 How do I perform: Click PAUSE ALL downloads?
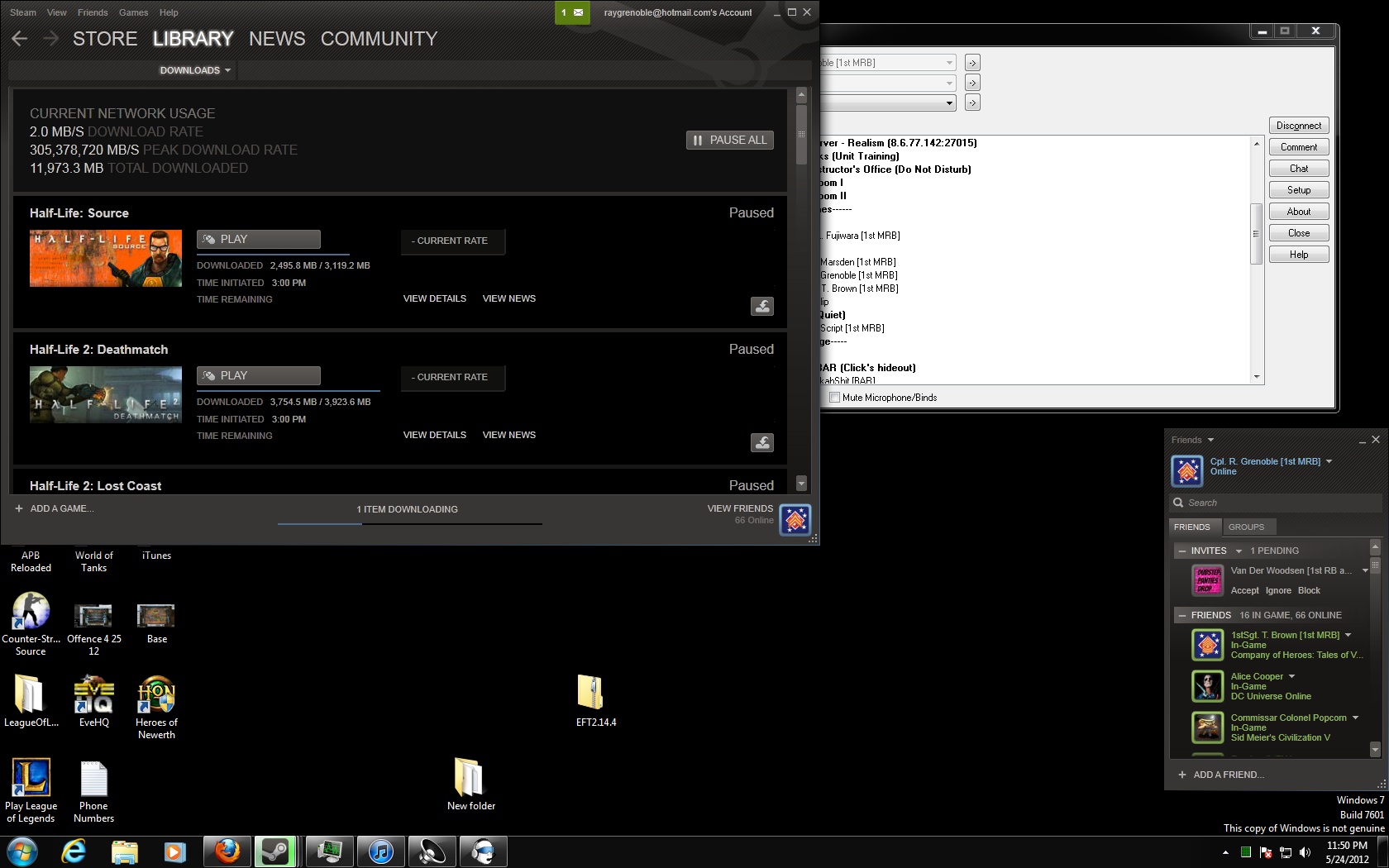coord(730,140)
